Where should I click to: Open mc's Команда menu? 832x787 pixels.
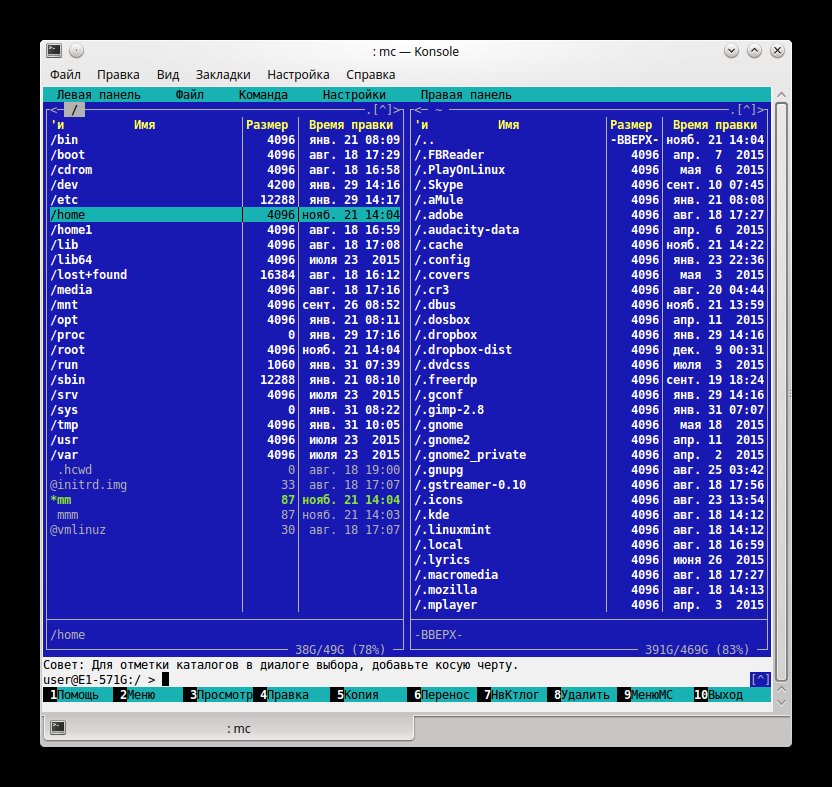pos(263,95)
